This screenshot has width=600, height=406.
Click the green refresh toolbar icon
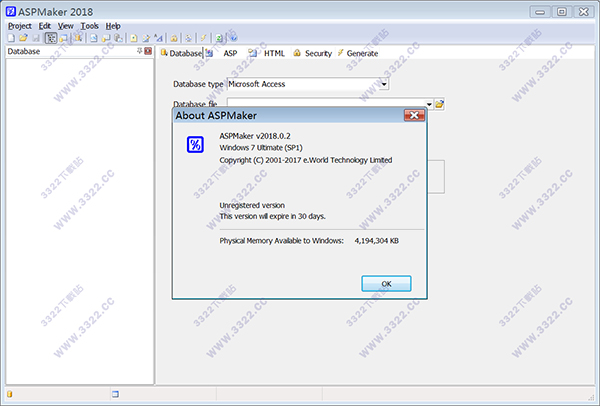point(219,38)
